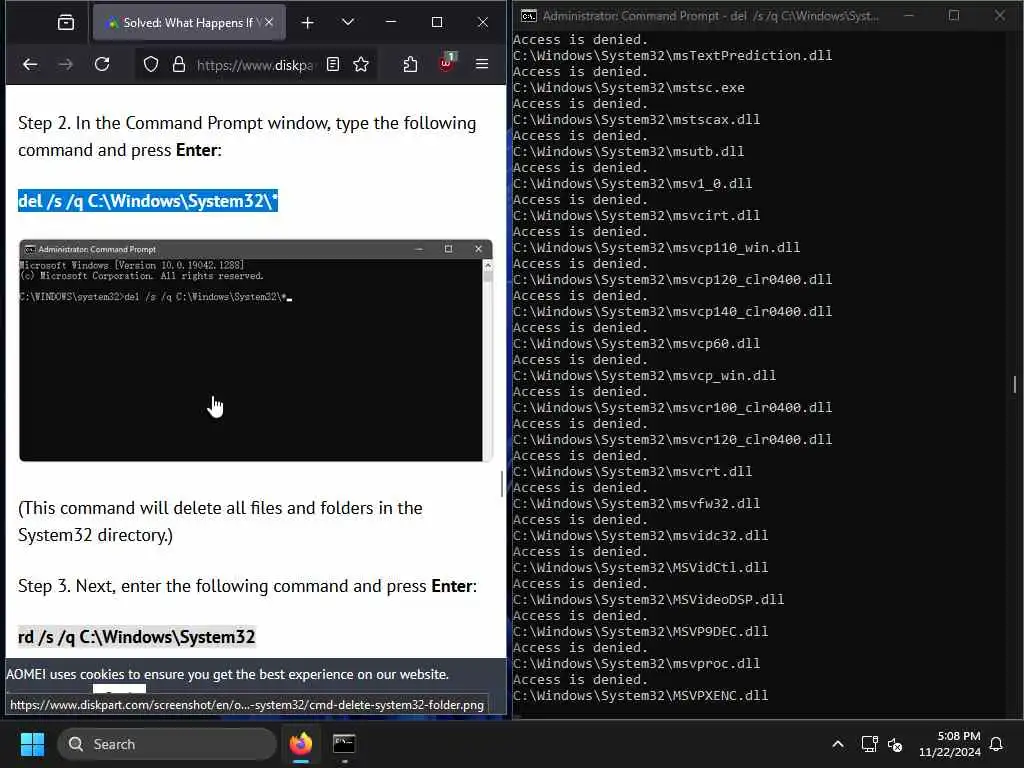Go back to the previous page

(30, 64)
